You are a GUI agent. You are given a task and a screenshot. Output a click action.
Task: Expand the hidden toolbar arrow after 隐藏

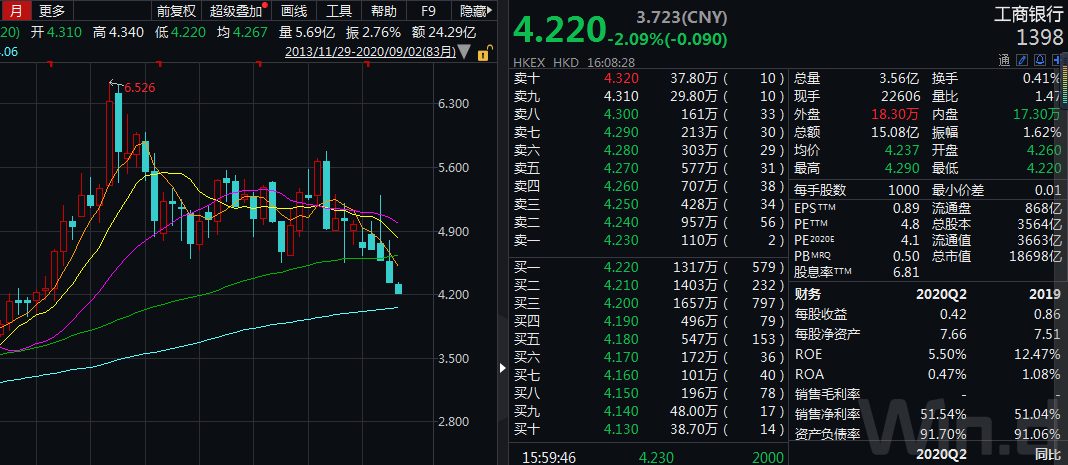492,11
